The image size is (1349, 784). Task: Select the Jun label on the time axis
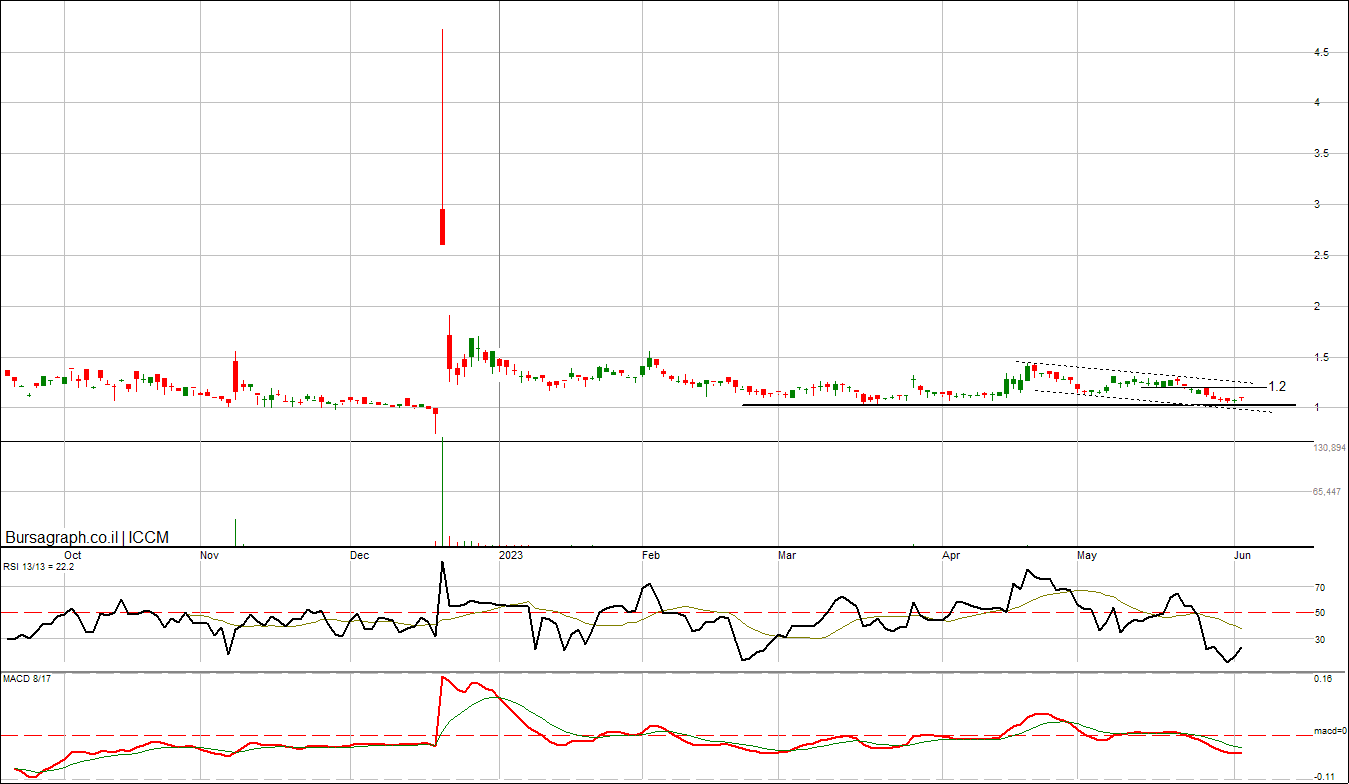1242,554
